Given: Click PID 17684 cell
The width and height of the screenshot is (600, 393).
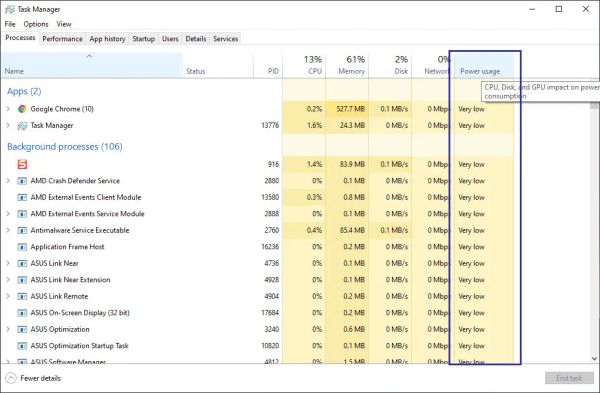Looking at the screenshot, I should click(x=270, y=313).
